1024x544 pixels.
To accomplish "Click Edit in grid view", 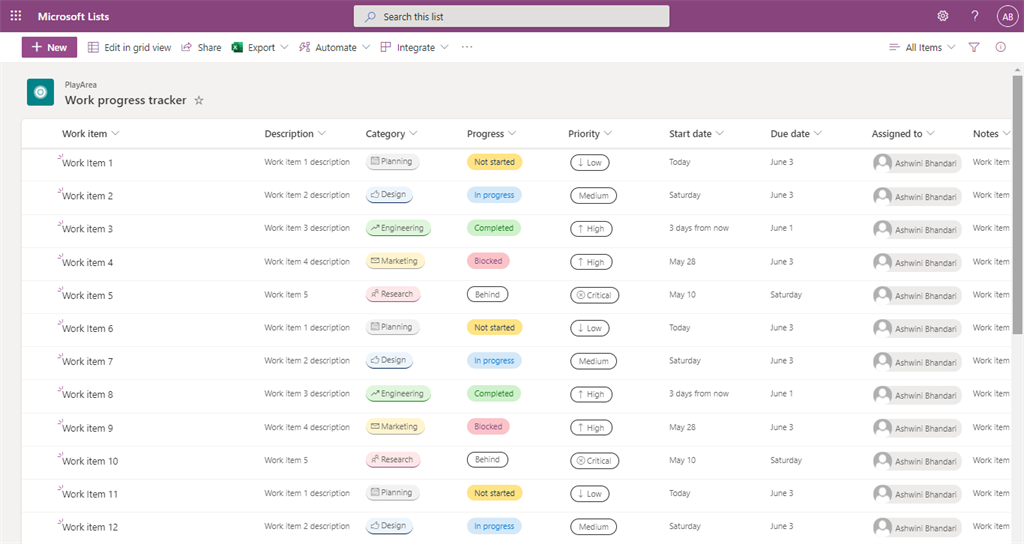I will point(130,47).
